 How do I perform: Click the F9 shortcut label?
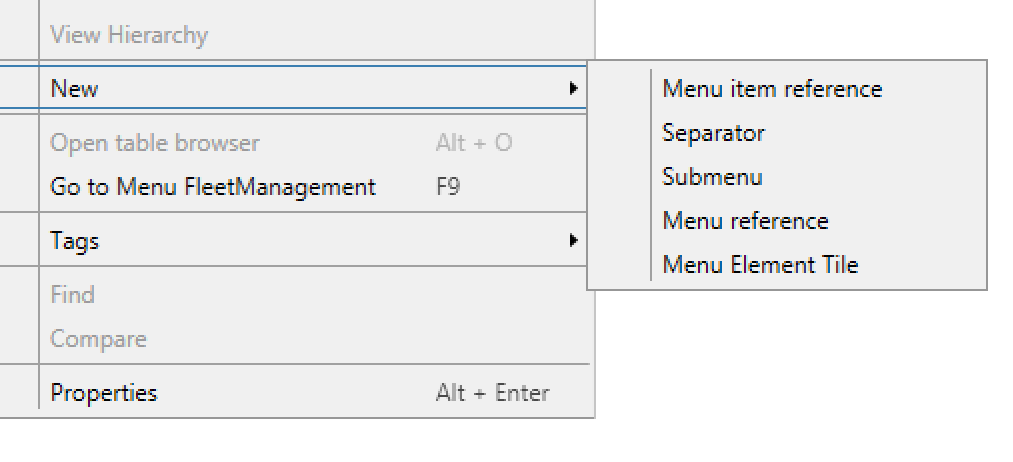pyautogui.click(x=448, y=187)
